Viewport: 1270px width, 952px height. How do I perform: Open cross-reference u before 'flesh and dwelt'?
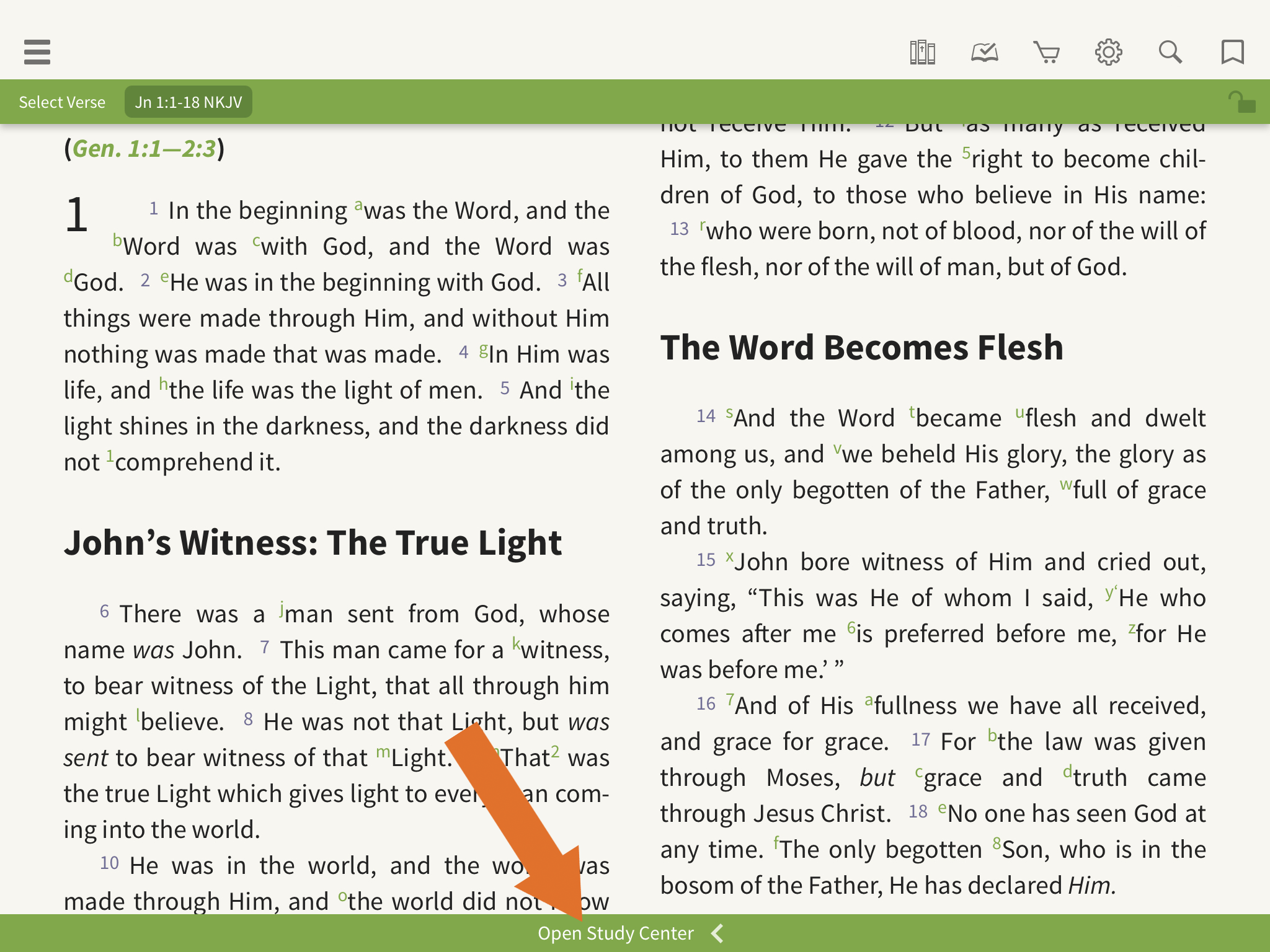click(1019, 412)
